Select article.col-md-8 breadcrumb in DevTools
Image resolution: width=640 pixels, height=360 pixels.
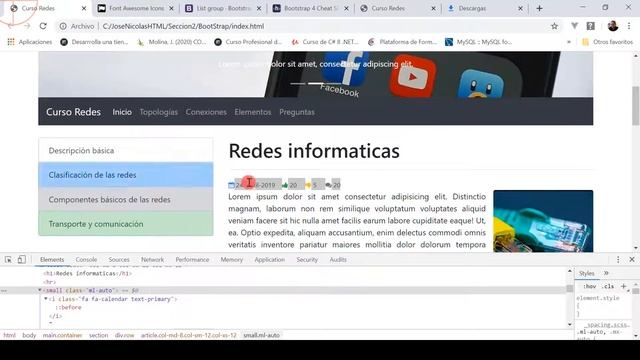pyautogui.click(x=189, y=335)
